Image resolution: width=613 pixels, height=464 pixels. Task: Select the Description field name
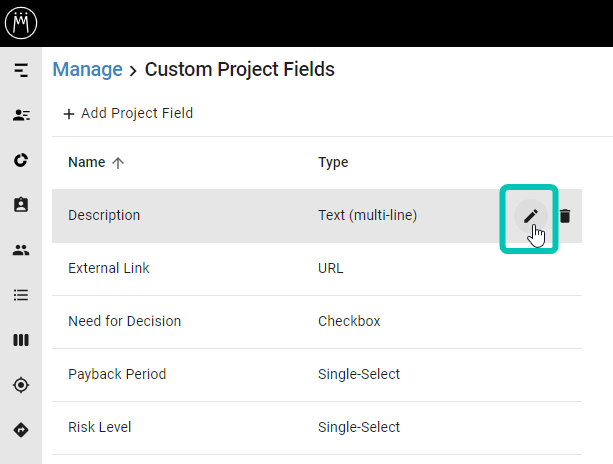[x=104, y=215]
